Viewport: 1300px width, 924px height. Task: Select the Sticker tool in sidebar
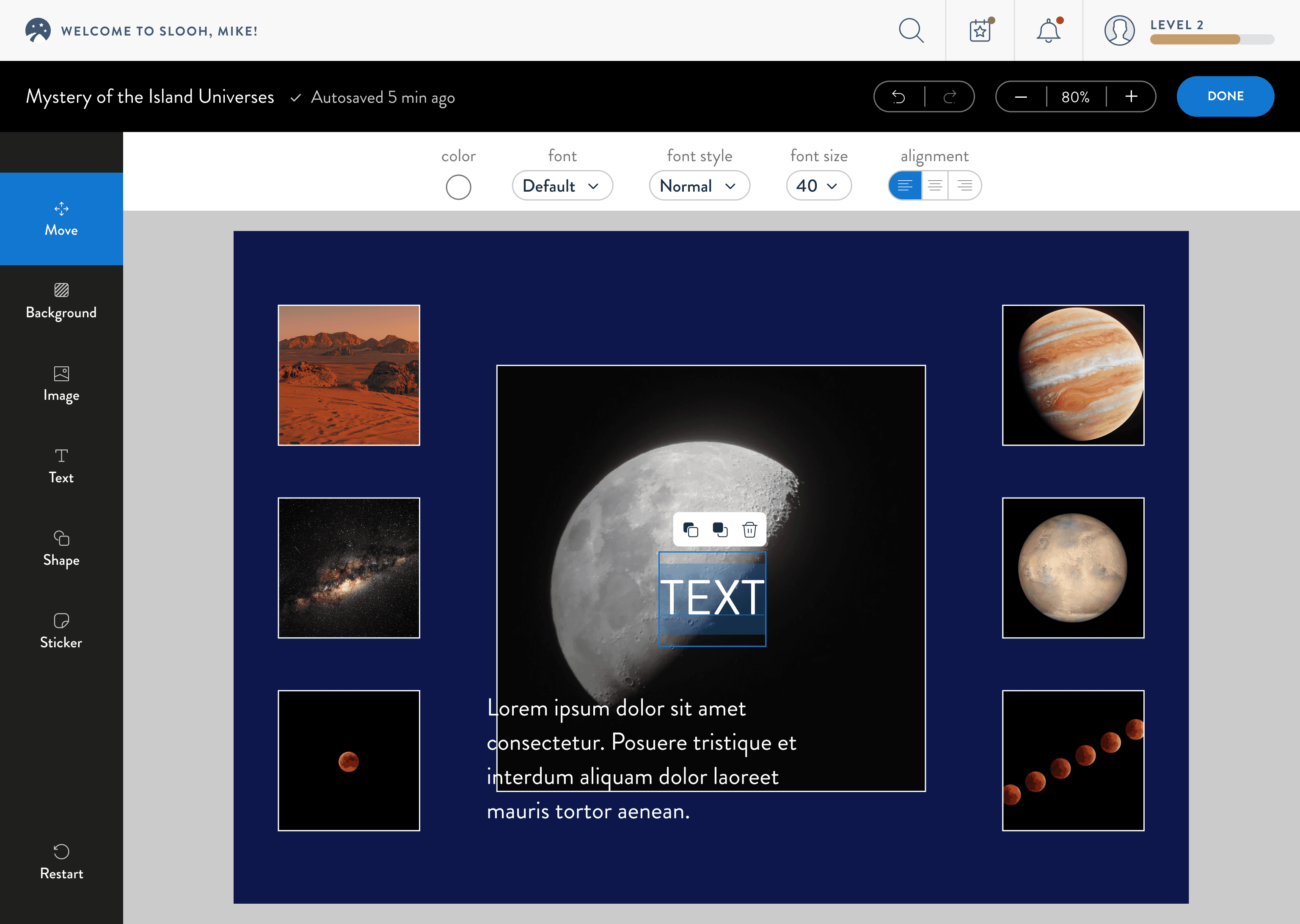click(x=61, y=632)
